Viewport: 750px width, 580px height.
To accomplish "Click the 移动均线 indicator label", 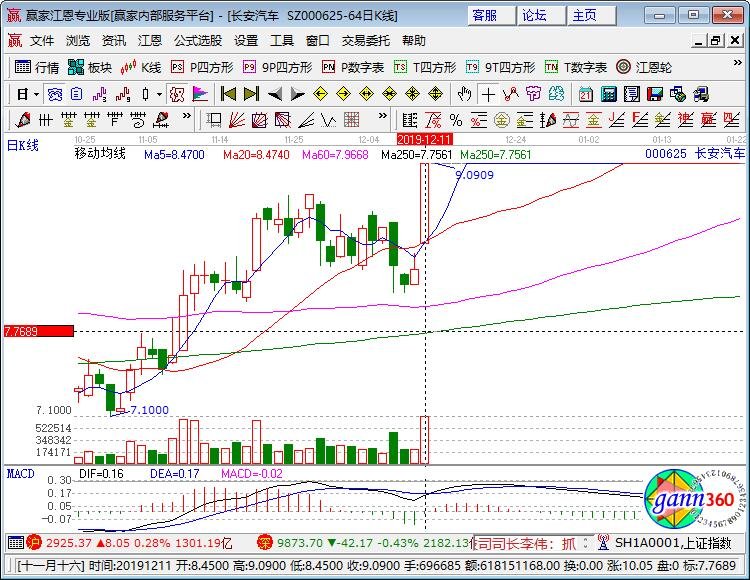I will tap(100, 153).
